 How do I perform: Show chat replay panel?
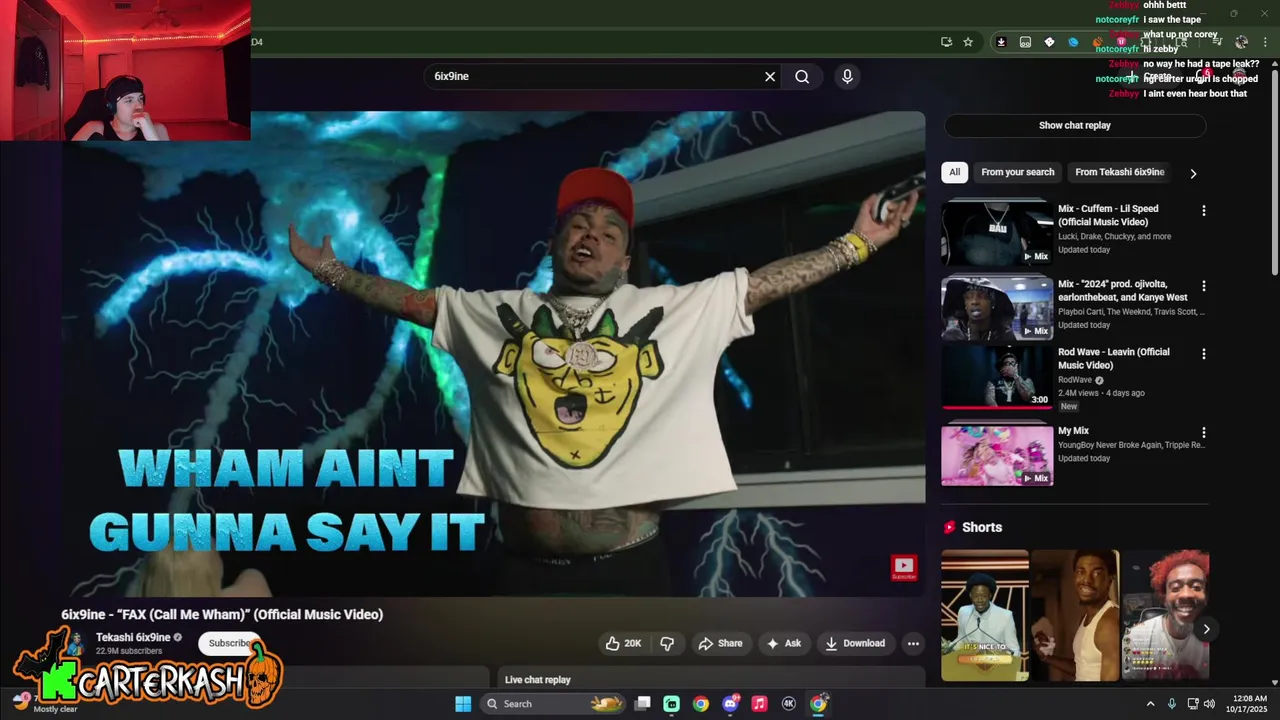[1075, 125]
